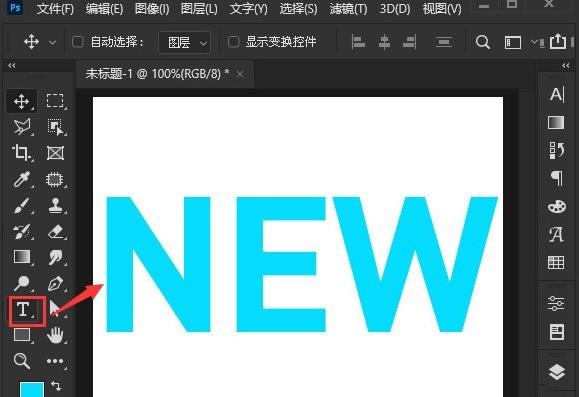Select the Zoom tool in the toolbox

point(21,361)
